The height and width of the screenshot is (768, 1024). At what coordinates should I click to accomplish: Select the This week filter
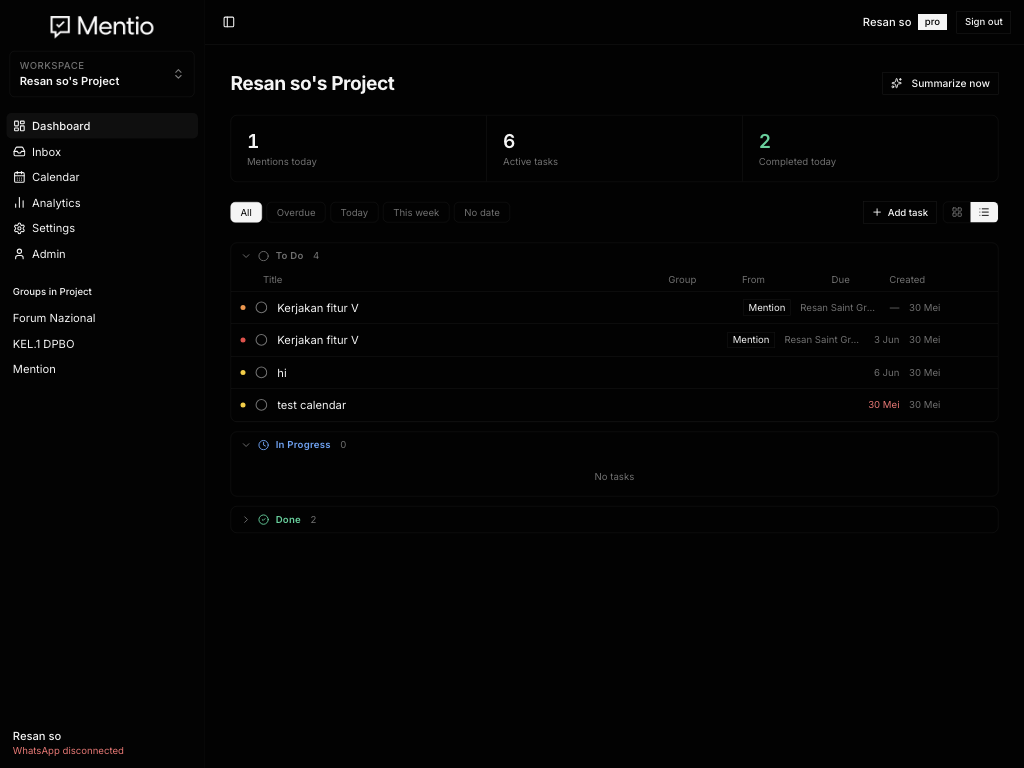pyautogui.click(x=416, y=212)
